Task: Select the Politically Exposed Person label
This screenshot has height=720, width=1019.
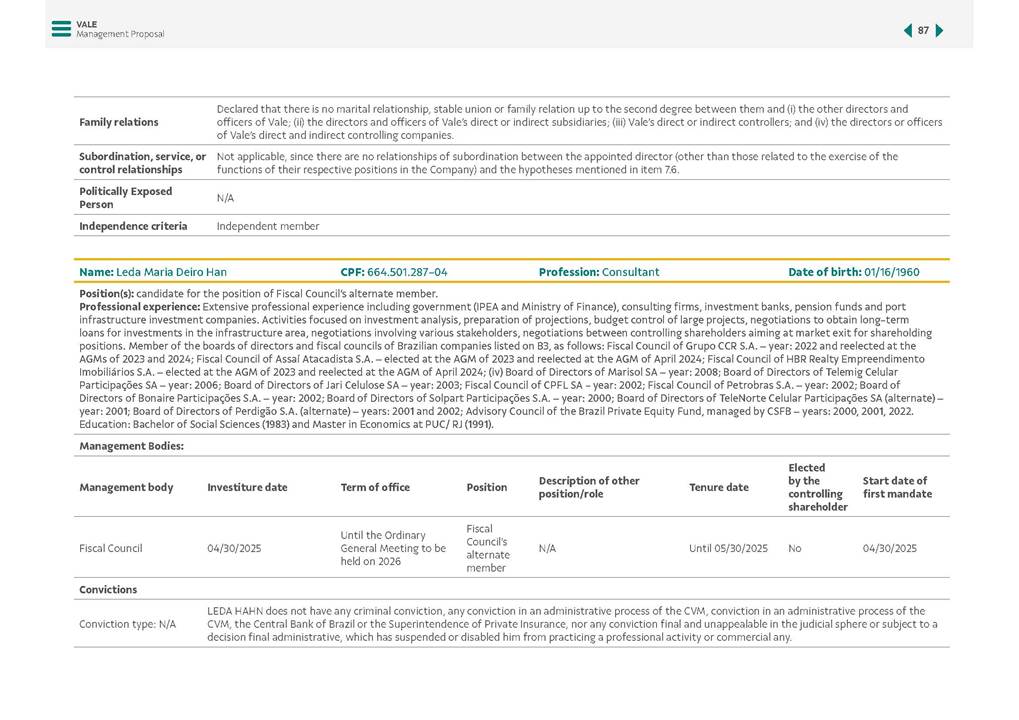Action: (126, 198)
